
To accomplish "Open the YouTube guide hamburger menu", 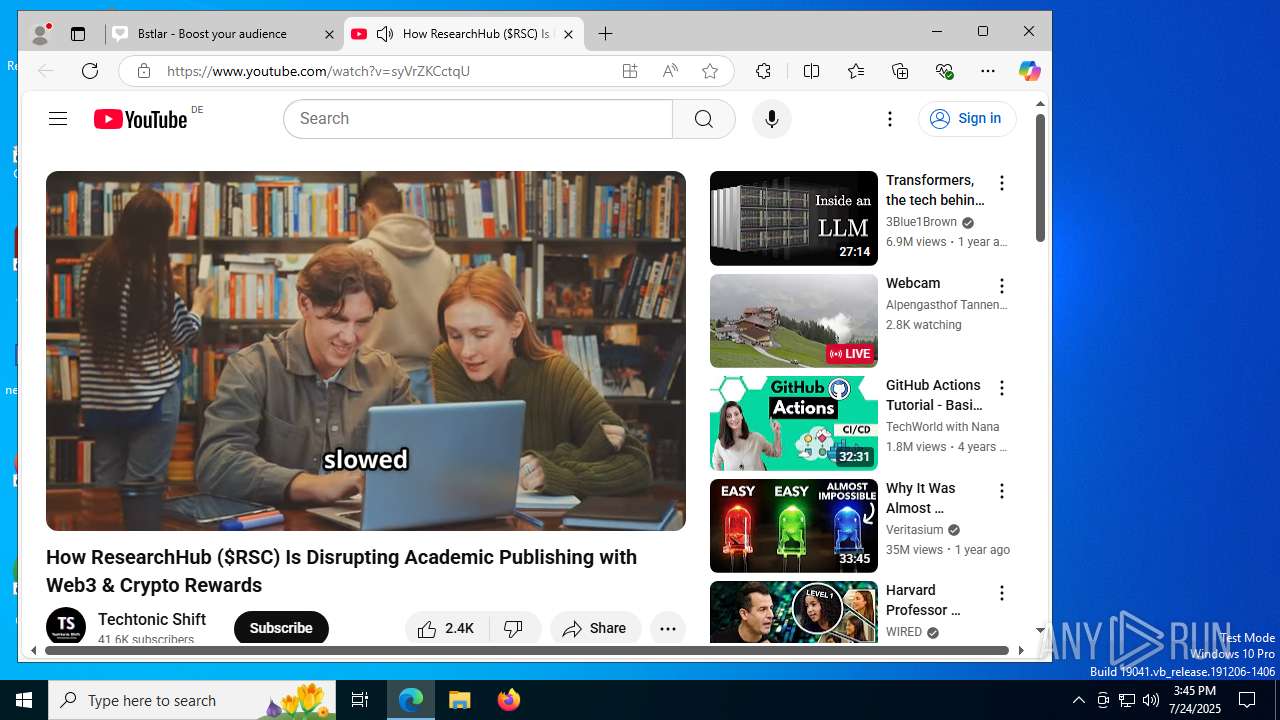I will [58, 119].
